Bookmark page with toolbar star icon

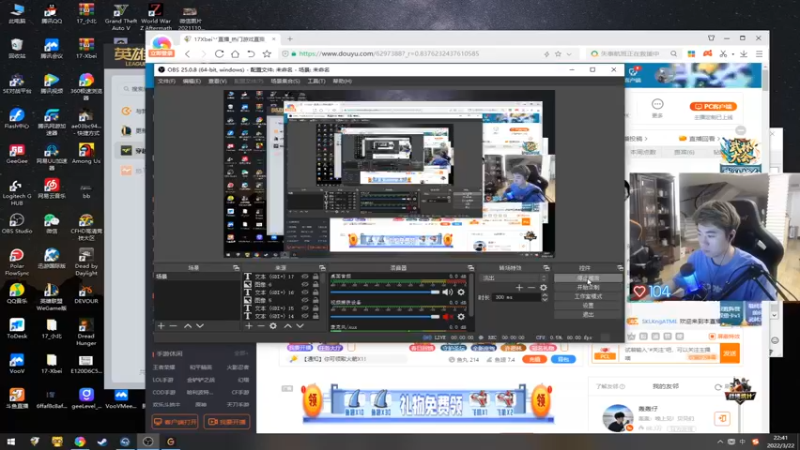tap(267, 54)
